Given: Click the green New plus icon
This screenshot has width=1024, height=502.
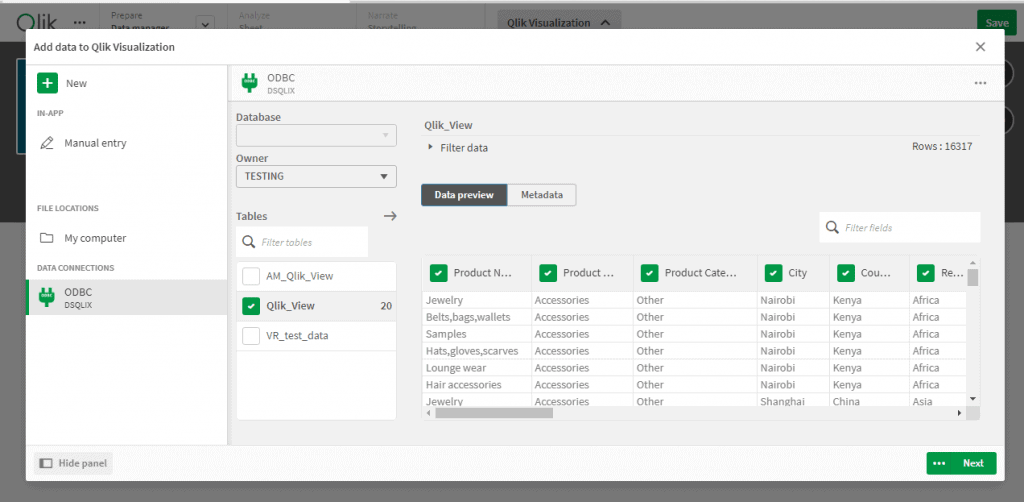Looking at the screenshot, I should click(48, 84).
